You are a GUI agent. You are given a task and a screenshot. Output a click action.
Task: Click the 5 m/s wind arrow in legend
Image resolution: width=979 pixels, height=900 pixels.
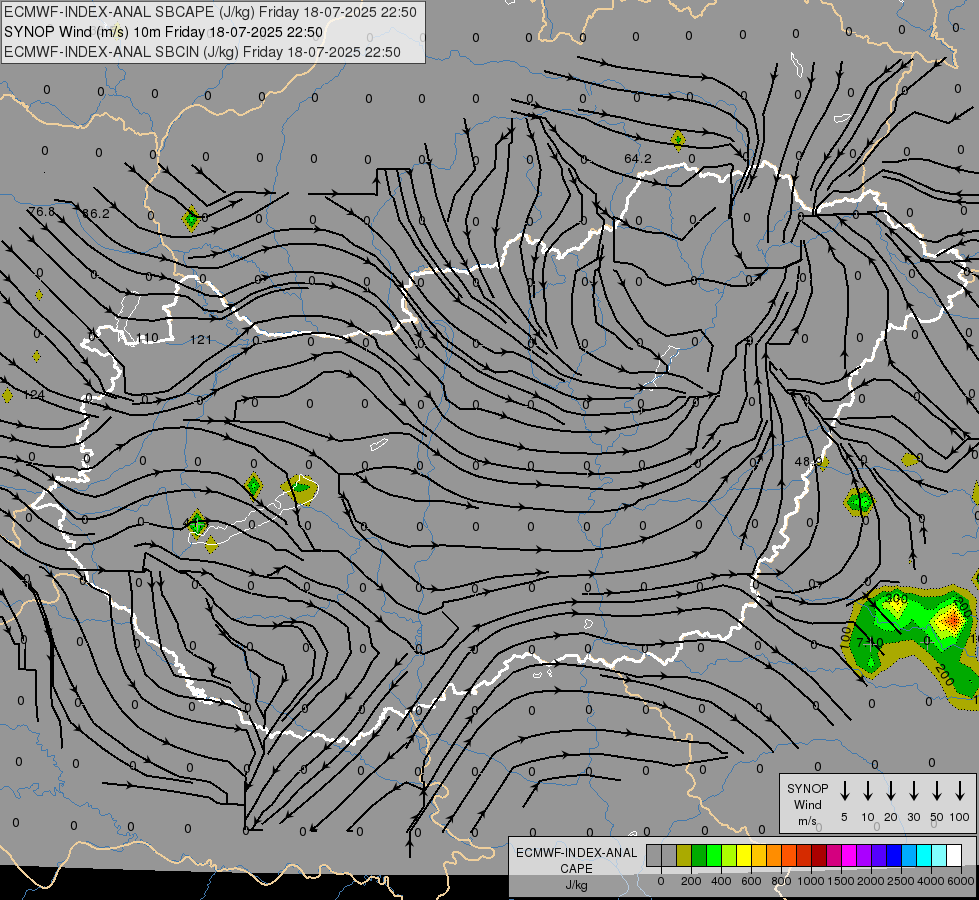tap(844, 791)
